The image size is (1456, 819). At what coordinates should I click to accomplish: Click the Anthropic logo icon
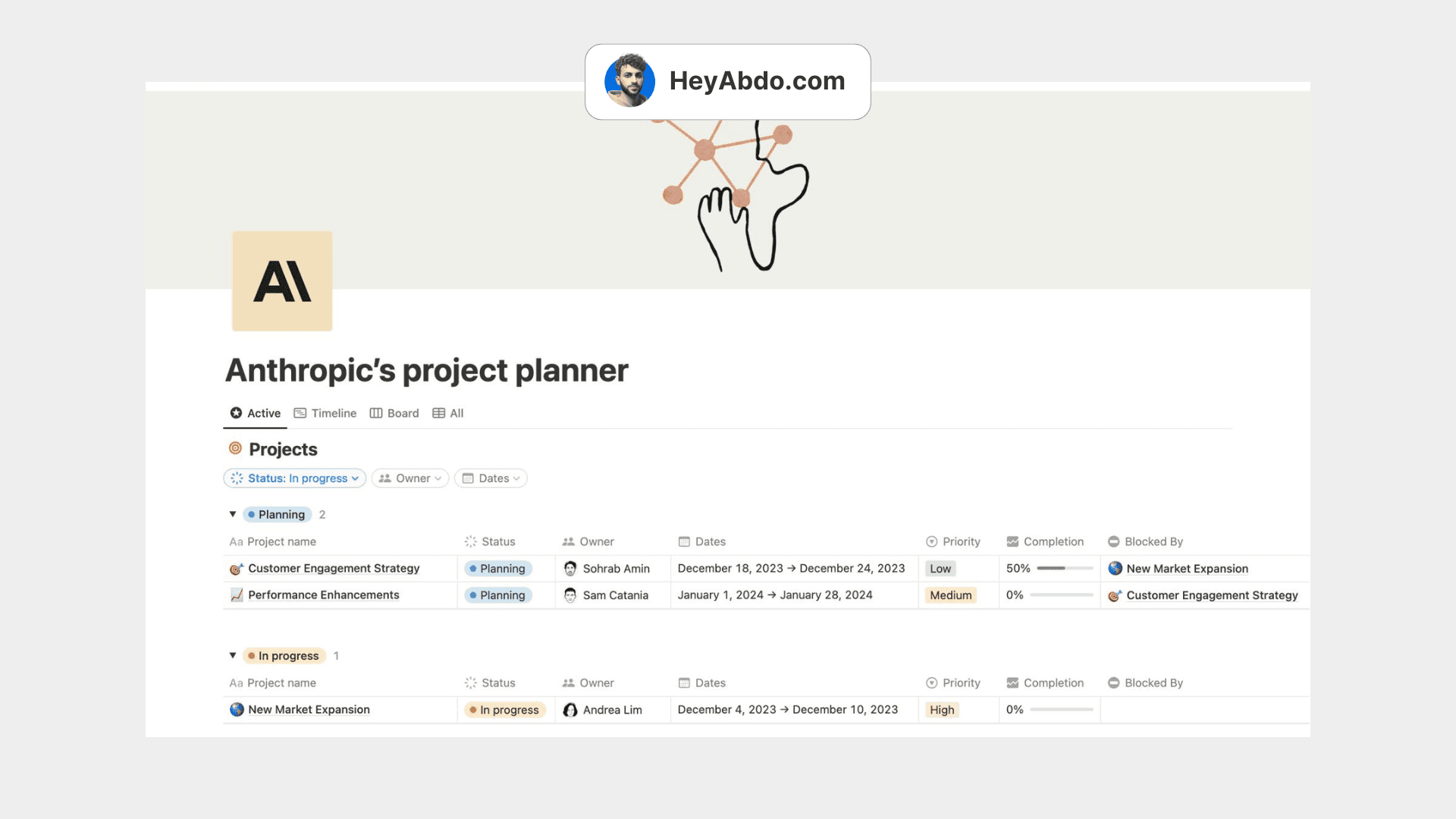(281, 280)
